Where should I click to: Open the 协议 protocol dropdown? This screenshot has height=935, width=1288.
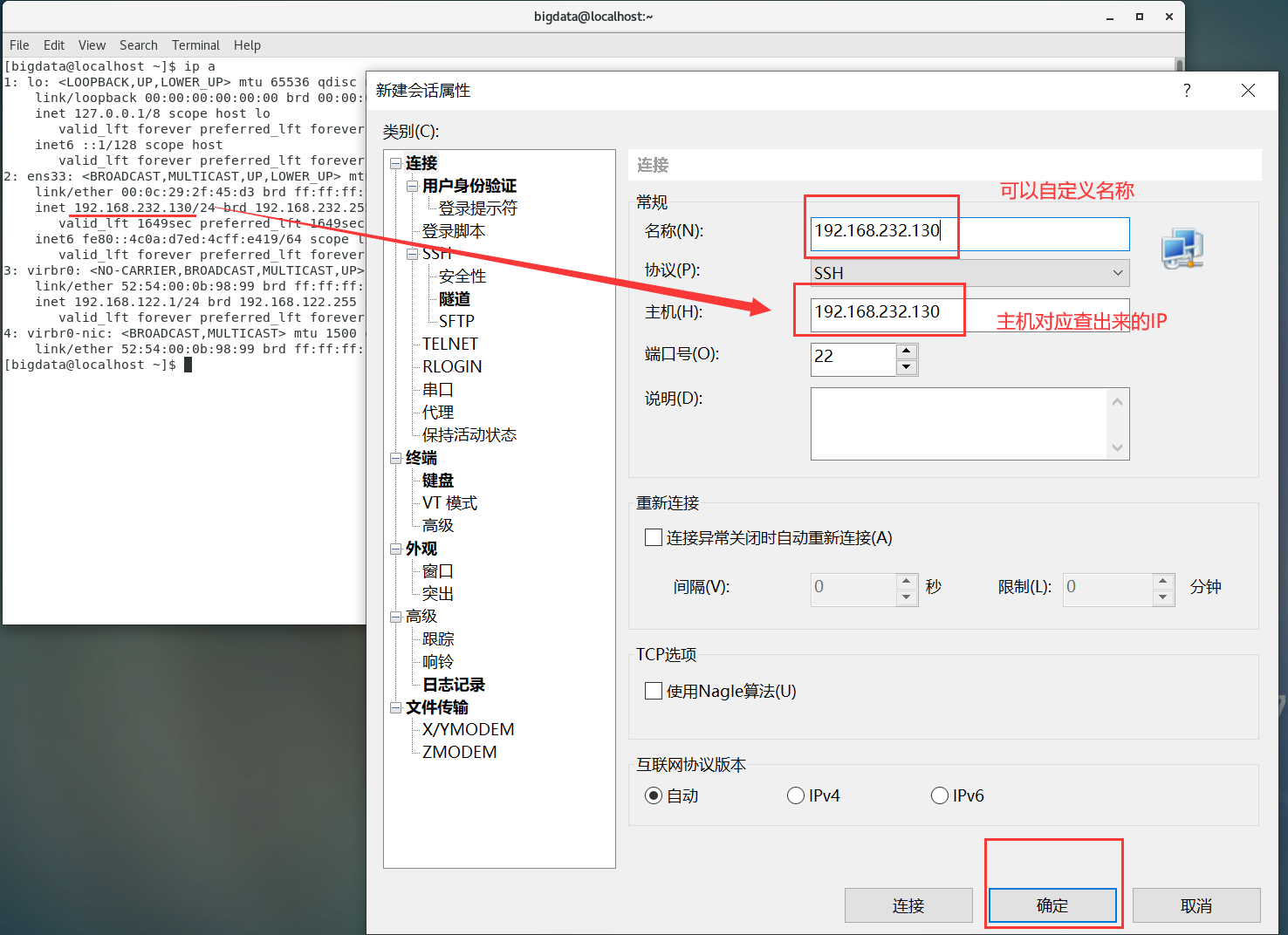[1117, 272]
